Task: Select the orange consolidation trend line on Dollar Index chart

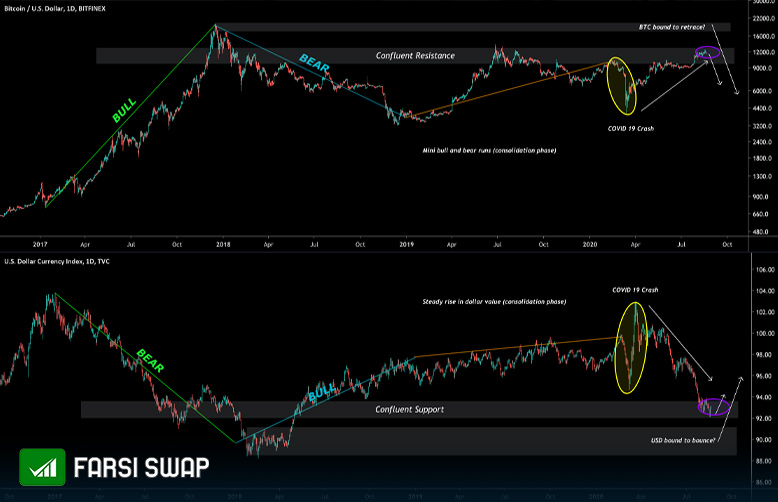Action: pyautogui.click(x=516, y=347)
